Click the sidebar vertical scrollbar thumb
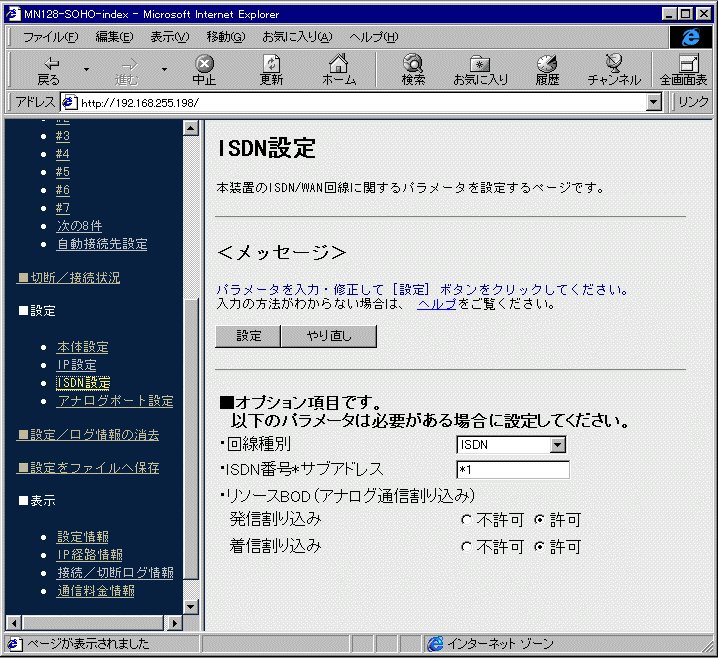 click(190, 439)
